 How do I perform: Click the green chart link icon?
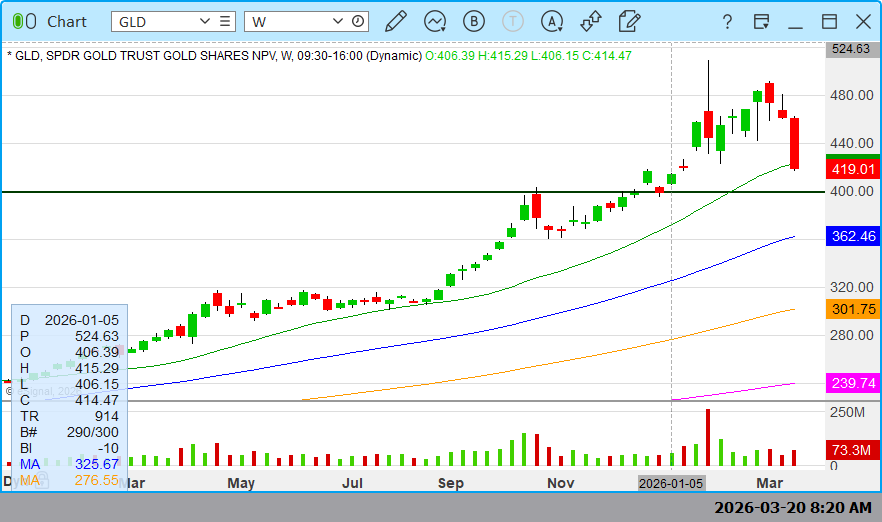tap(24, 21)
